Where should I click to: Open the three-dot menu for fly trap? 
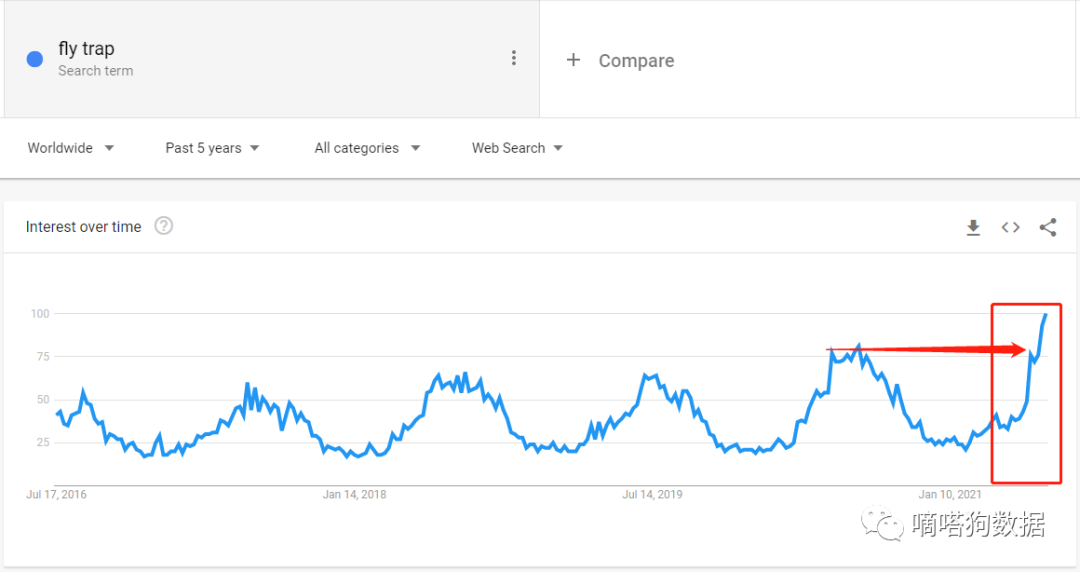click(x=514, y=58)
